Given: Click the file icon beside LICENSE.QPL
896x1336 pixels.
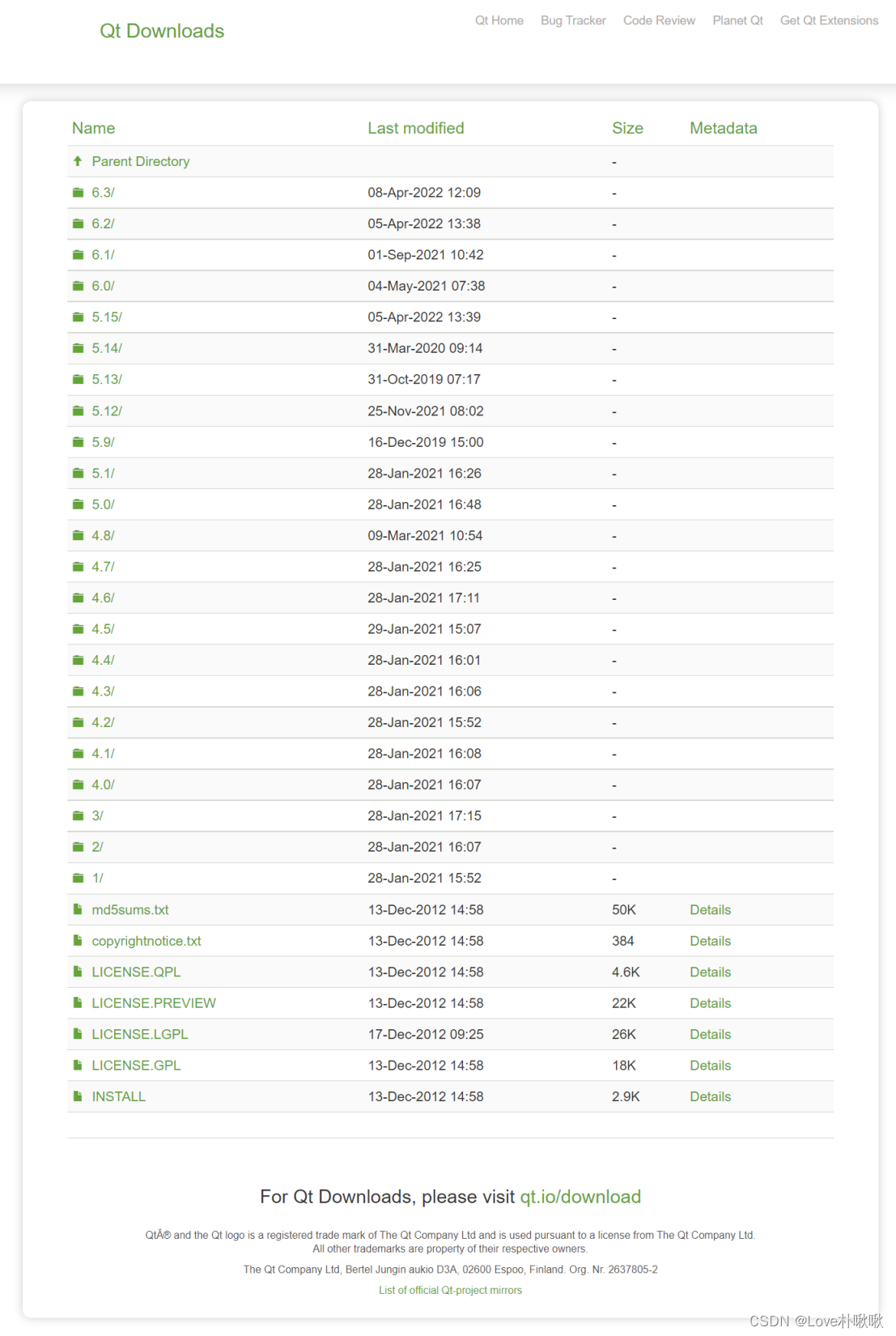Looking at the screenshot, I should [x=78, y=972].
